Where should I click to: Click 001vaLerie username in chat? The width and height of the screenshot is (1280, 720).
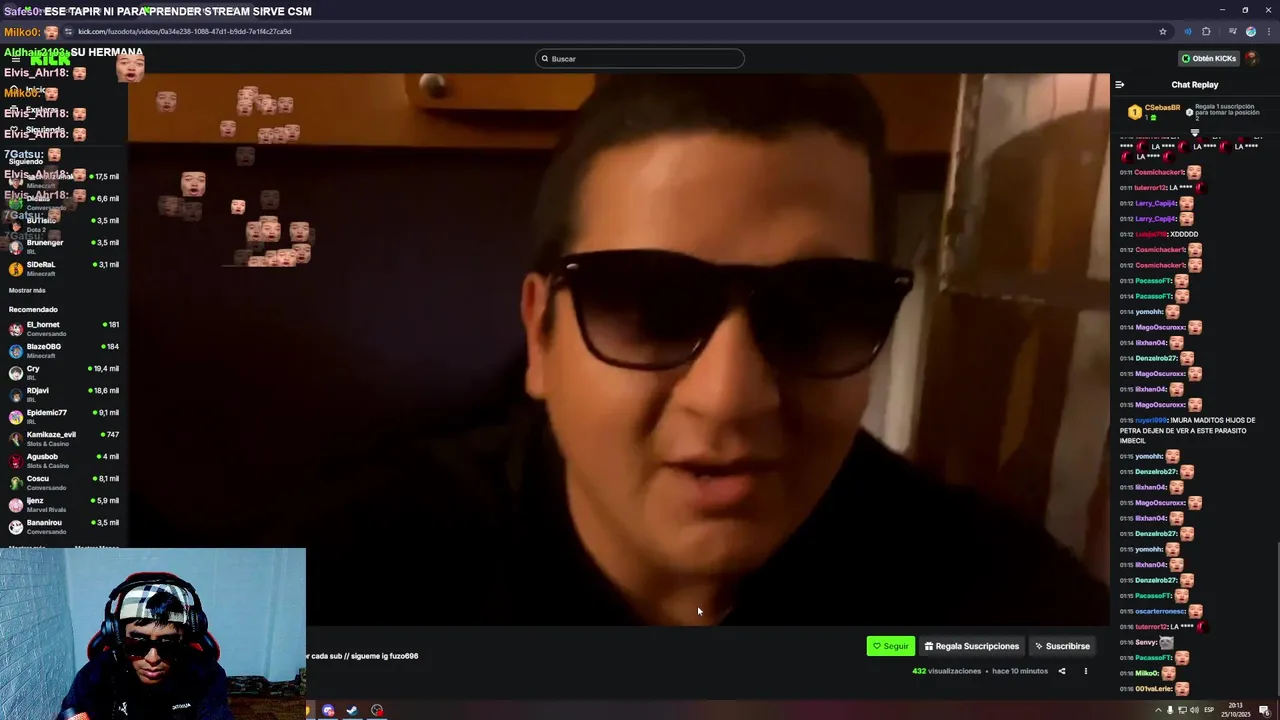1154,689
